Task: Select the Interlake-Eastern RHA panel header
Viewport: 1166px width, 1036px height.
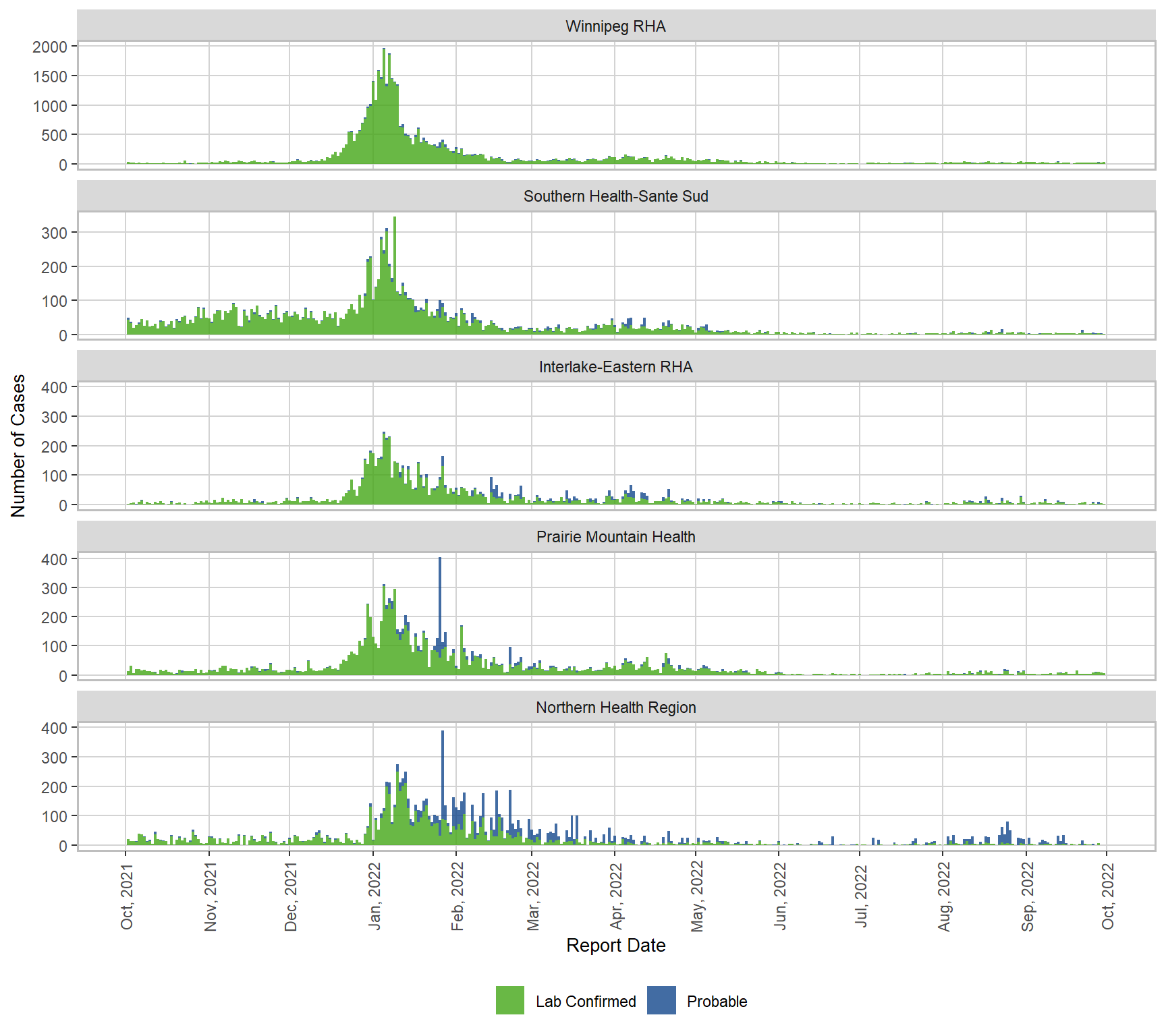Action: (615, 367)
